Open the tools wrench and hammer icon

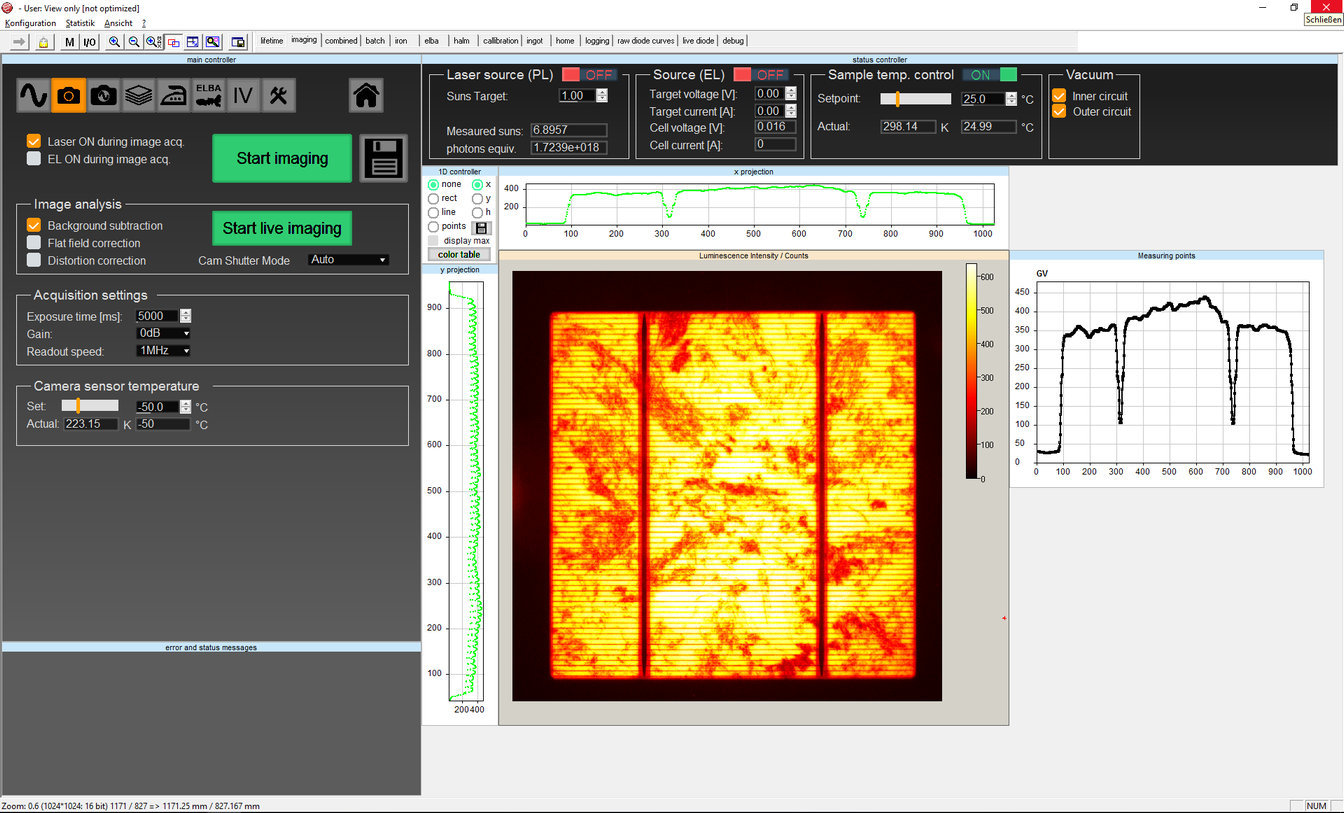(279, 95)
